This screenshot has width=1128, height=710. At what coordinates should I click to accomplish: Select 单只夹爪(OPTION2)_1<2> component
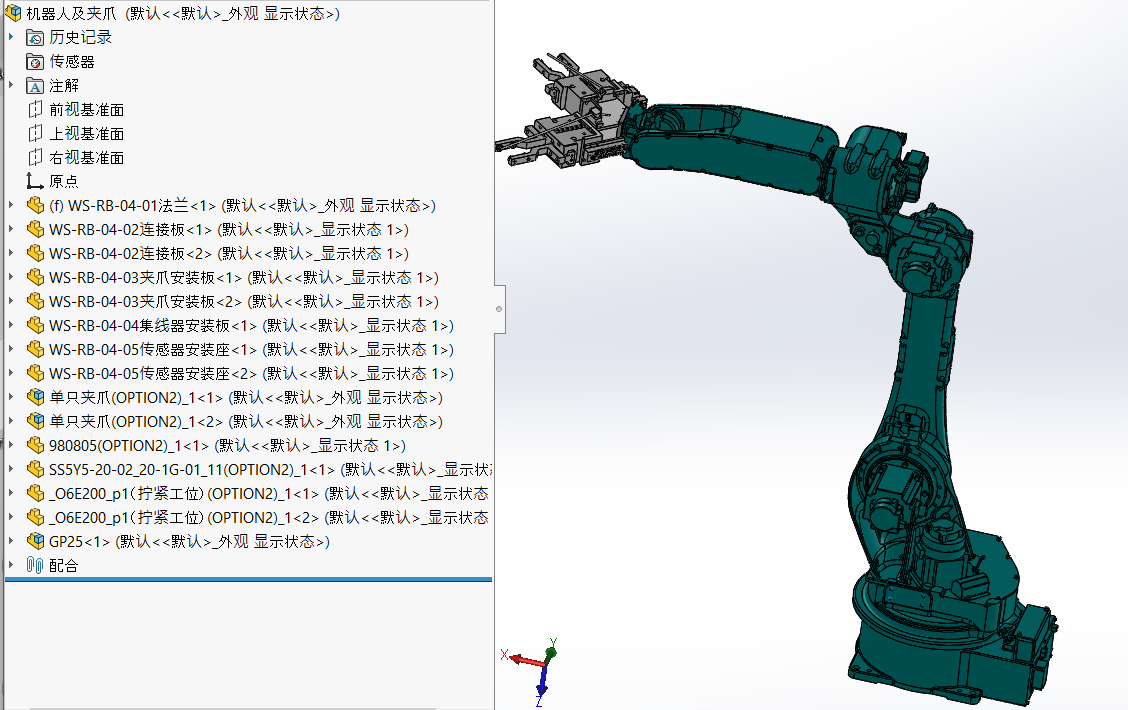click(246, 422)
